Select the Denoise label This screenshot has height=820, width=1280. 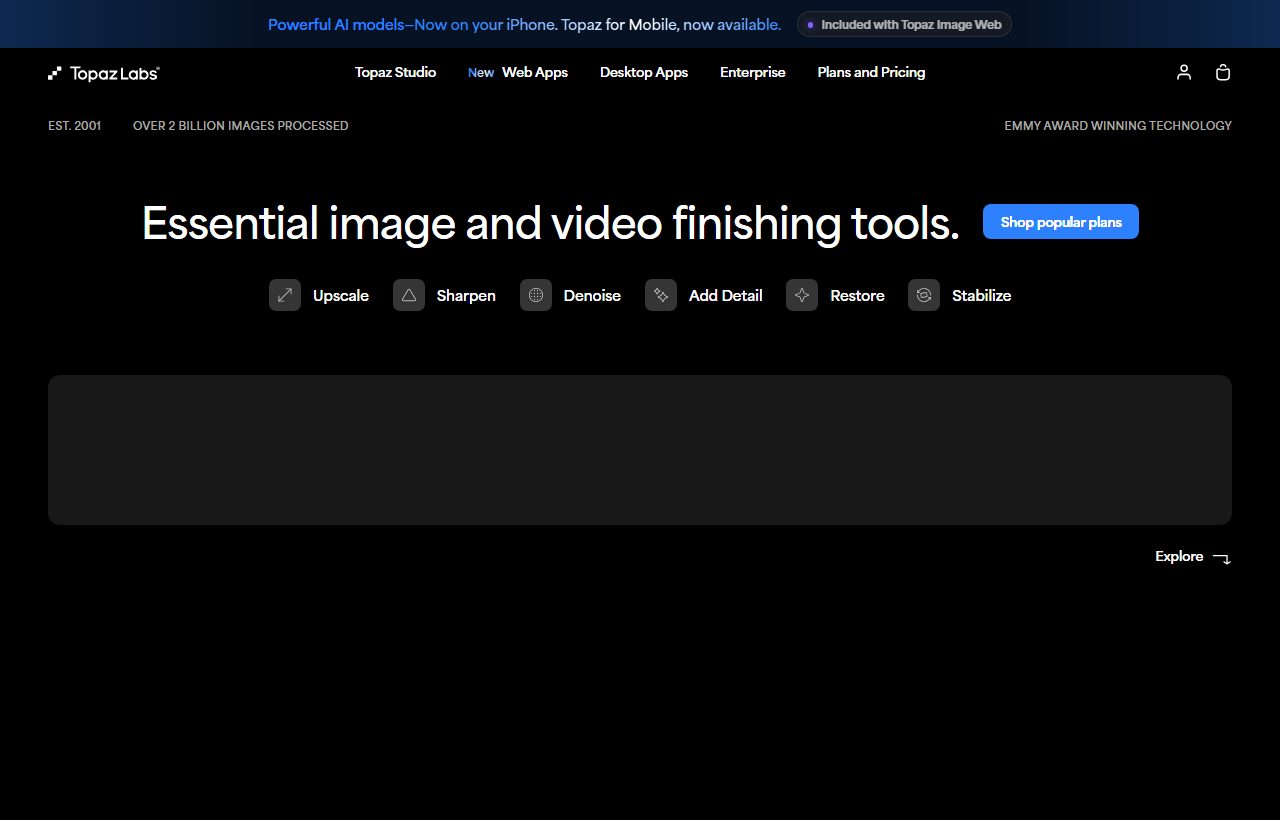coord(592,295)
